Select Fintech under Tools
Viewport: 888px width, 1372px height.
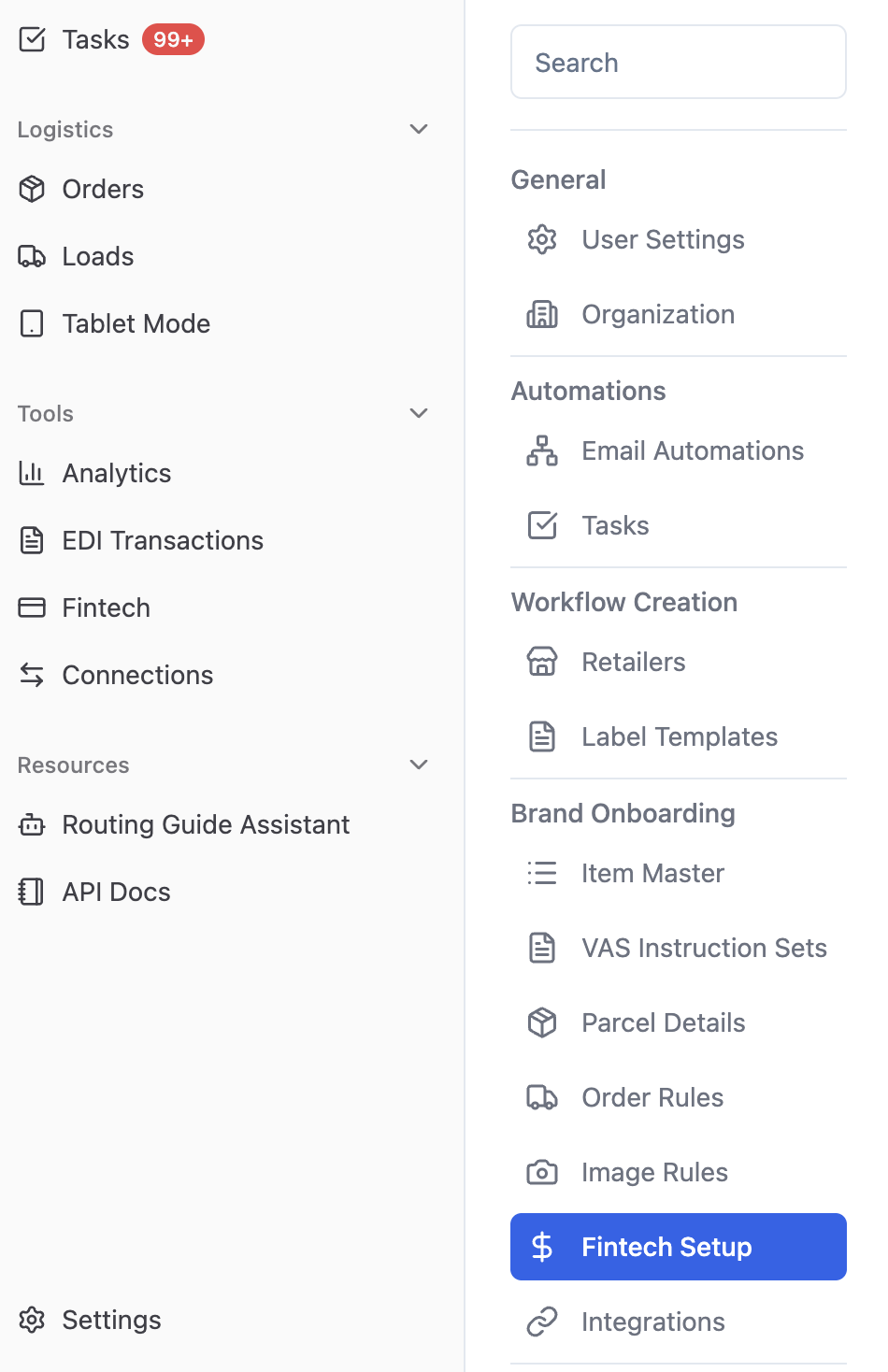click(107, 607)
